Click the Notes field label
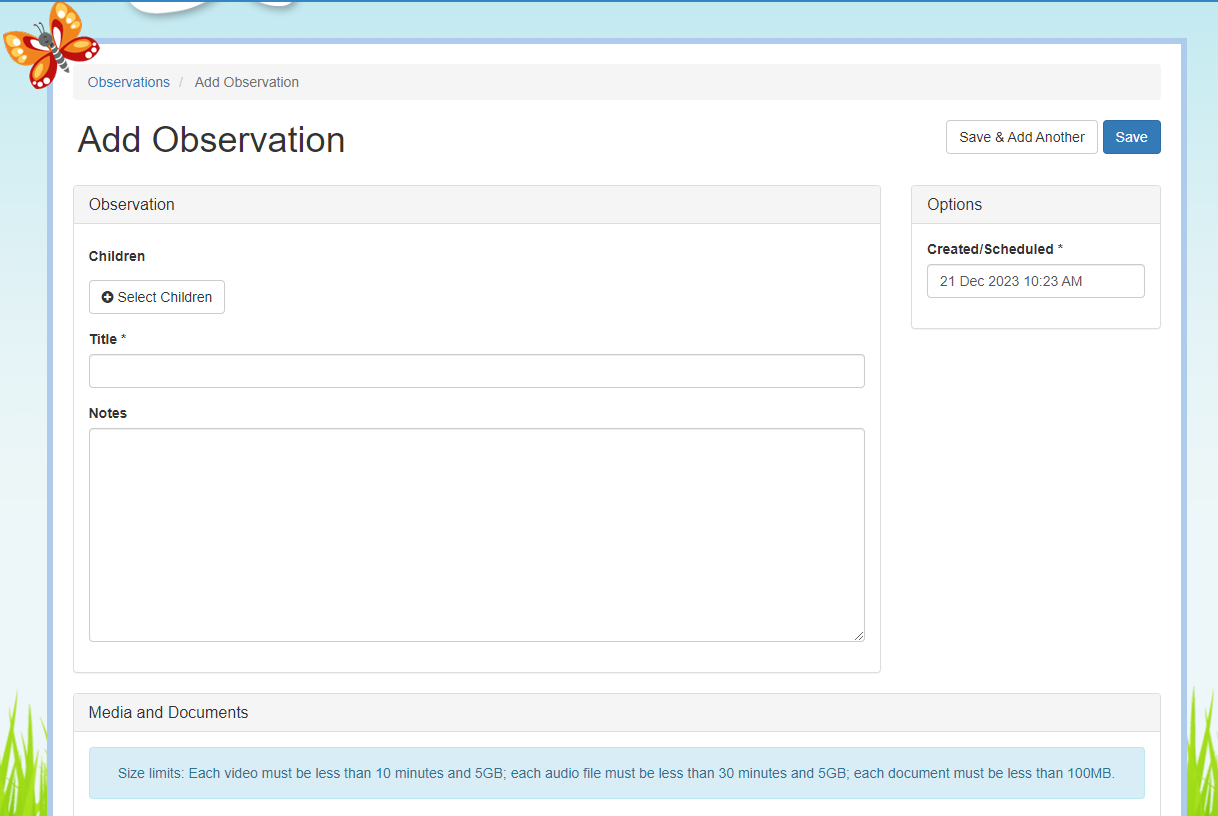 click(x=108, y=413)
